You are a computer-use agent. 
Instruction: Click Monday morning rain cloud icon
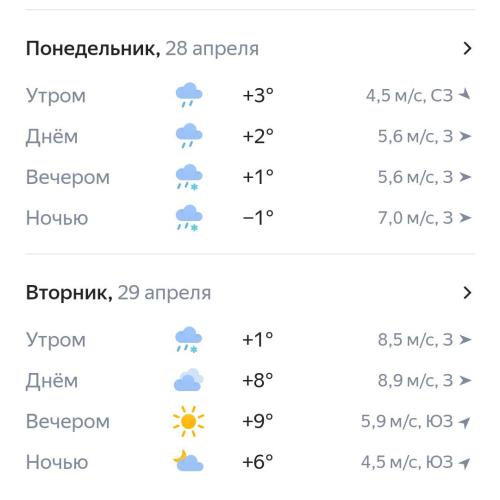point(189,95)
